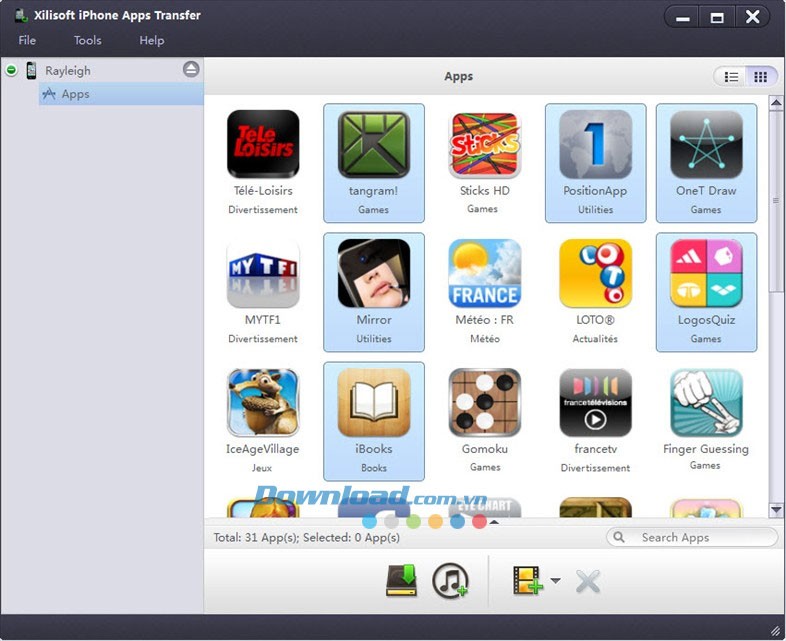Click the 'Total: 31 App(s)' status text
786x641 pixels.
256,537
